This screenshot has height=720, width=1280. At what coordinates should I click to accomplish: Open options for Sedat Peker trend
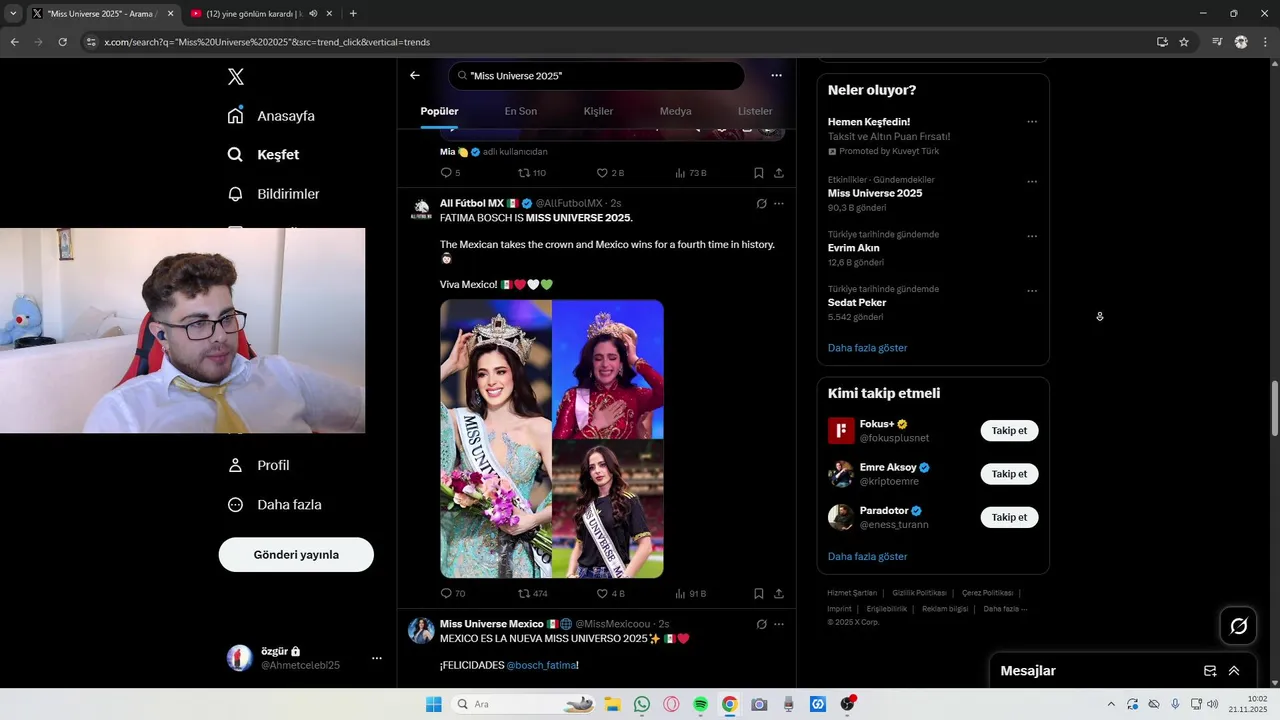pos(1032,291)
